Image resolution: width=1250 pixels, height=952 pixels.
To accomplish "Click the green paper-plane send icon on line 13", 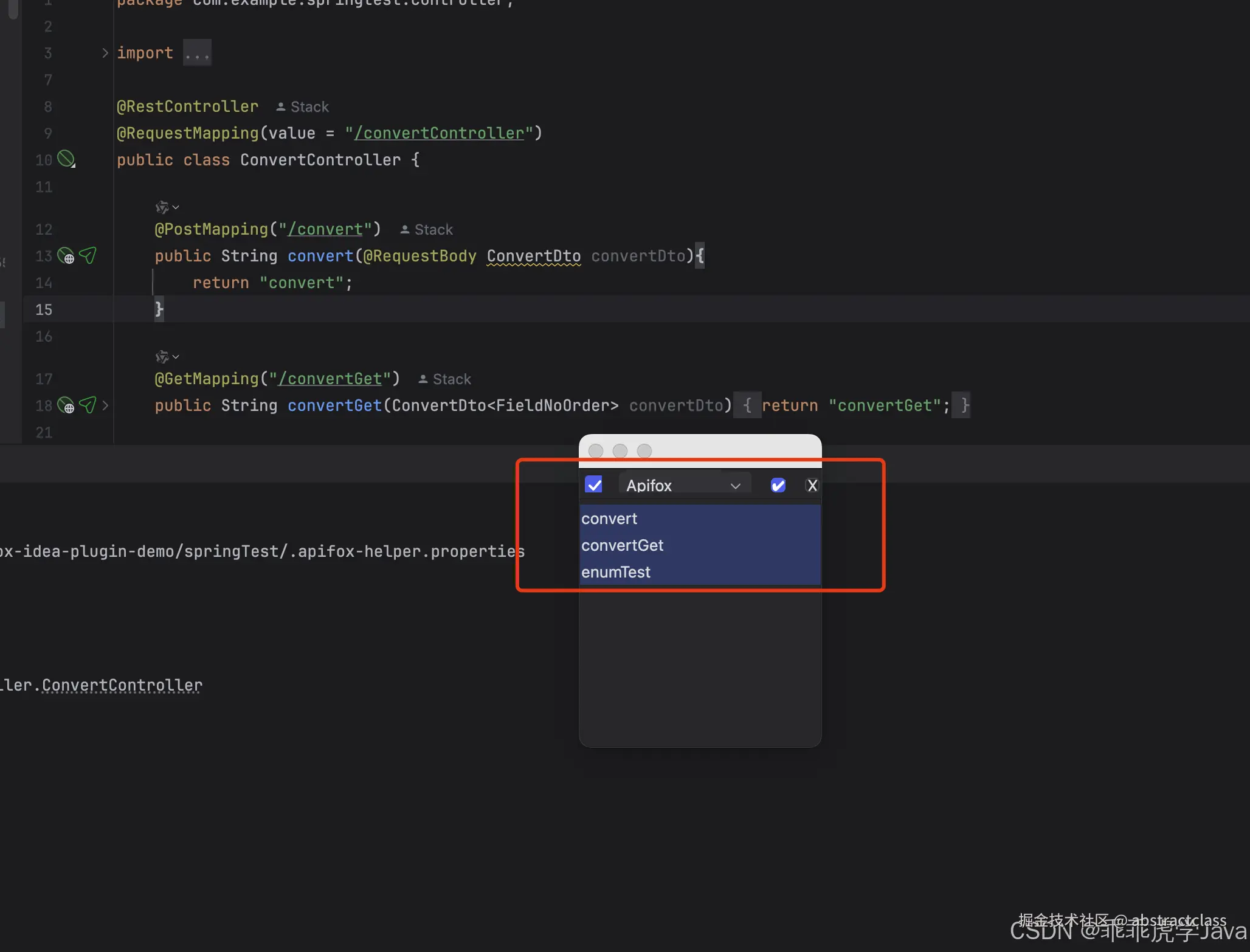I will pyautogui.click(x=88, y=255).
